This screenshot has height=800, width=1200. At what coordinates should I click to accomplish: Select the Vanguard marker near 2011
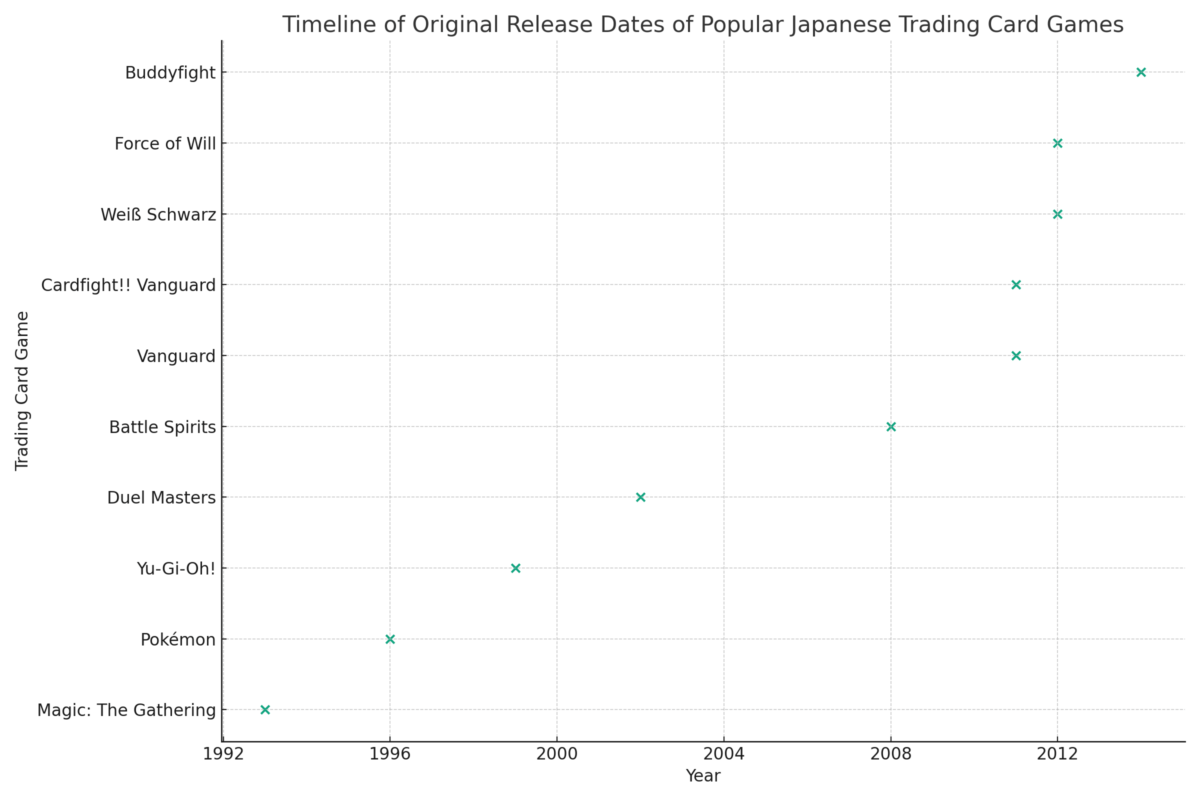(1016, 355)
